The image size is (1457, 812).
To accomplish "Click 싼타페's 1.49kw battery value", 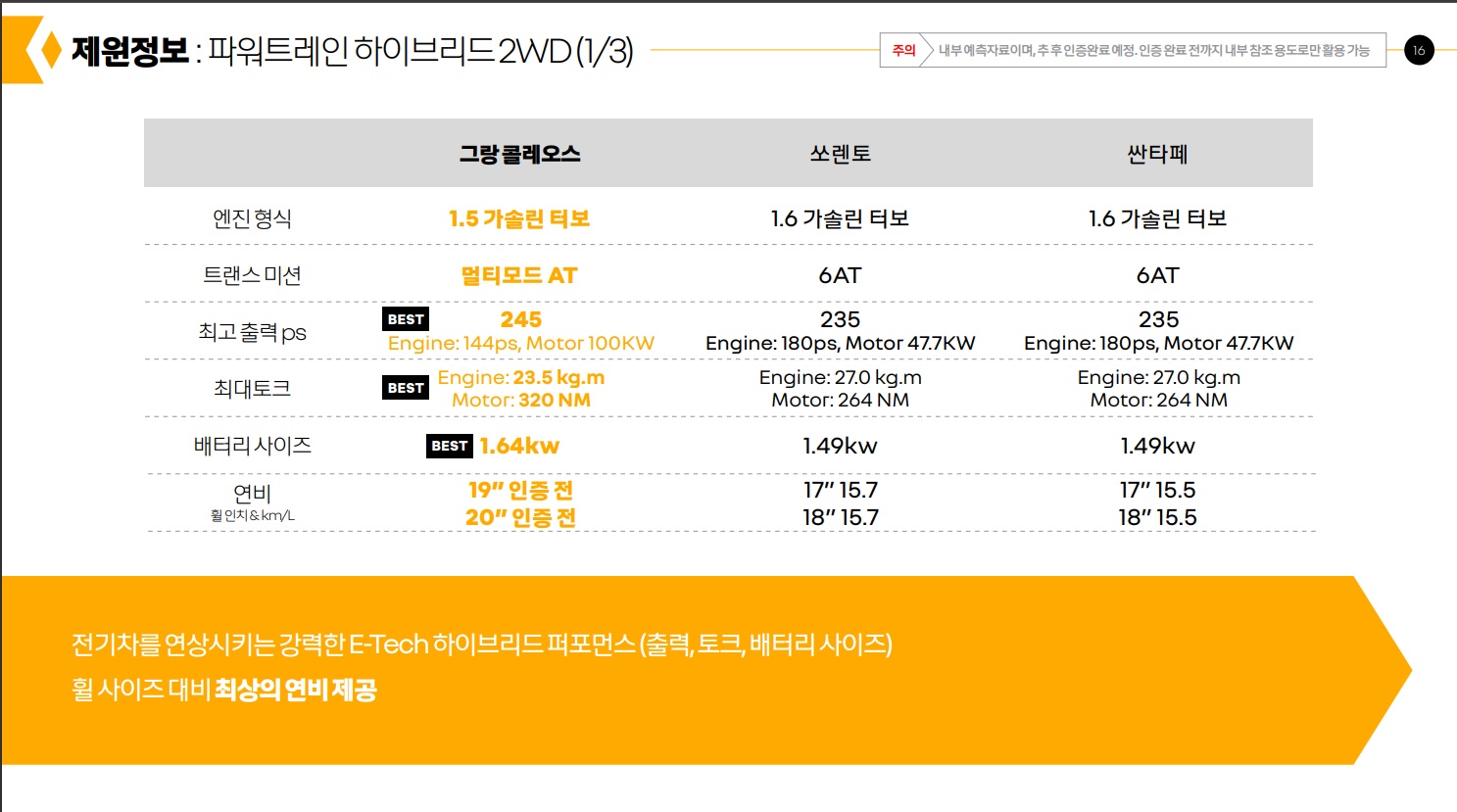I will pos(1157,446).
